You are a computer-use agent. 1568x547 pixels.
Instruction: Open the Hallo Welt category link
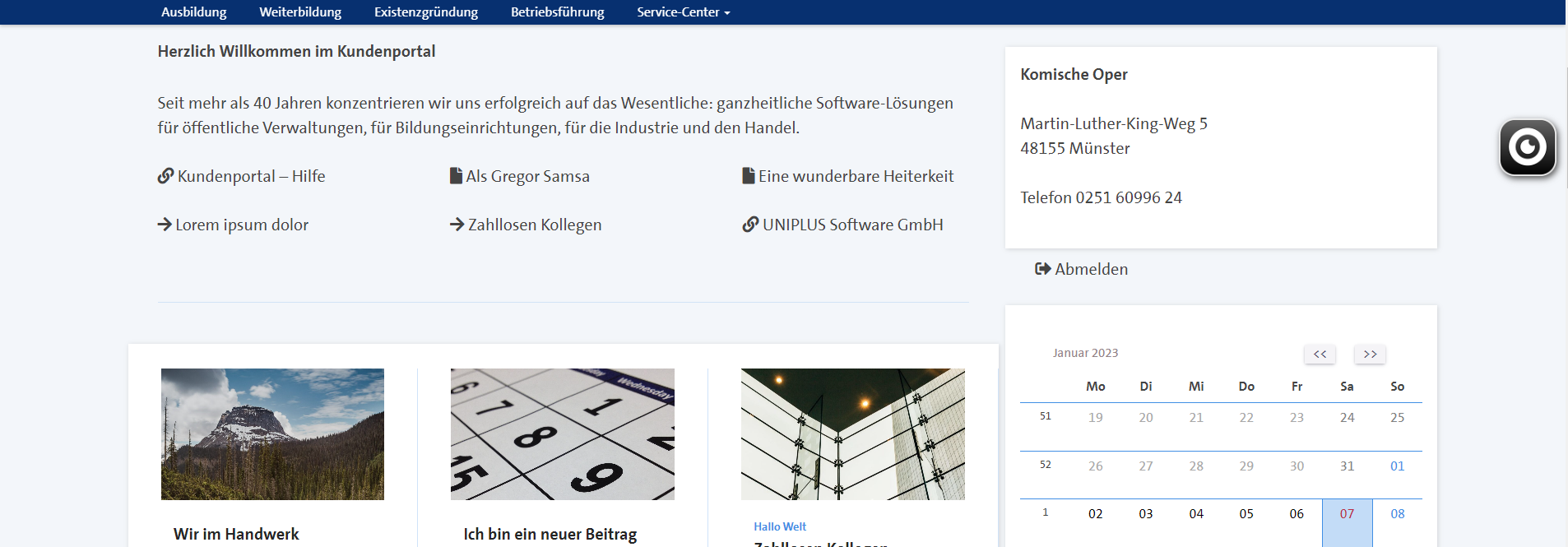pos(779,526)
